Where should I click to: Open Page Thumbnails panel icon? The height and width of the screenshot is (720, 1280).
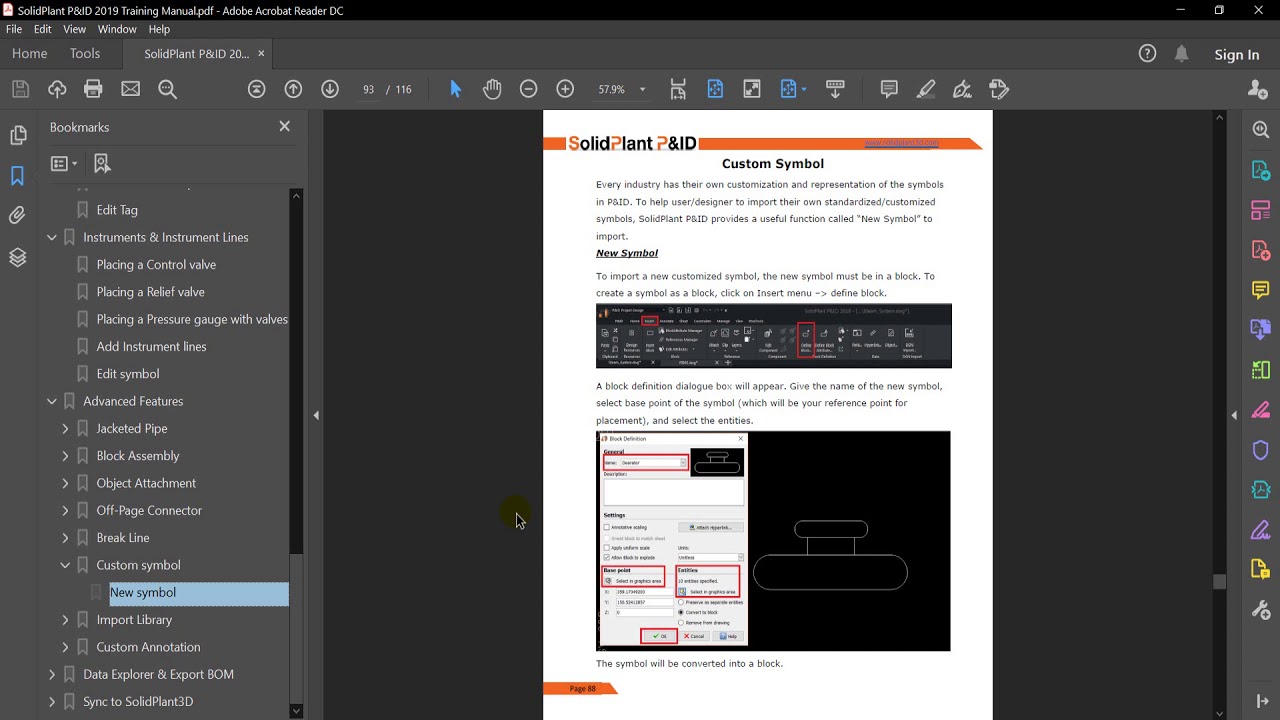click(x=17, y=135)
